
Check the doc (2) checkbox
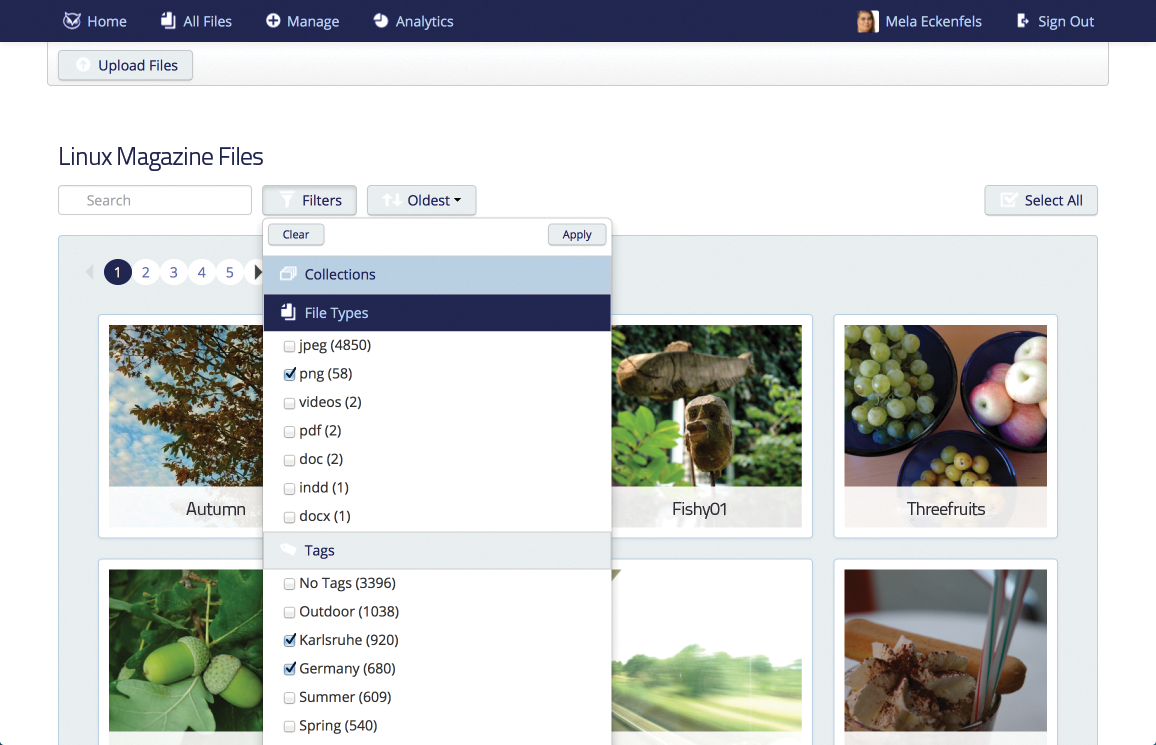[x=289, y=461]
